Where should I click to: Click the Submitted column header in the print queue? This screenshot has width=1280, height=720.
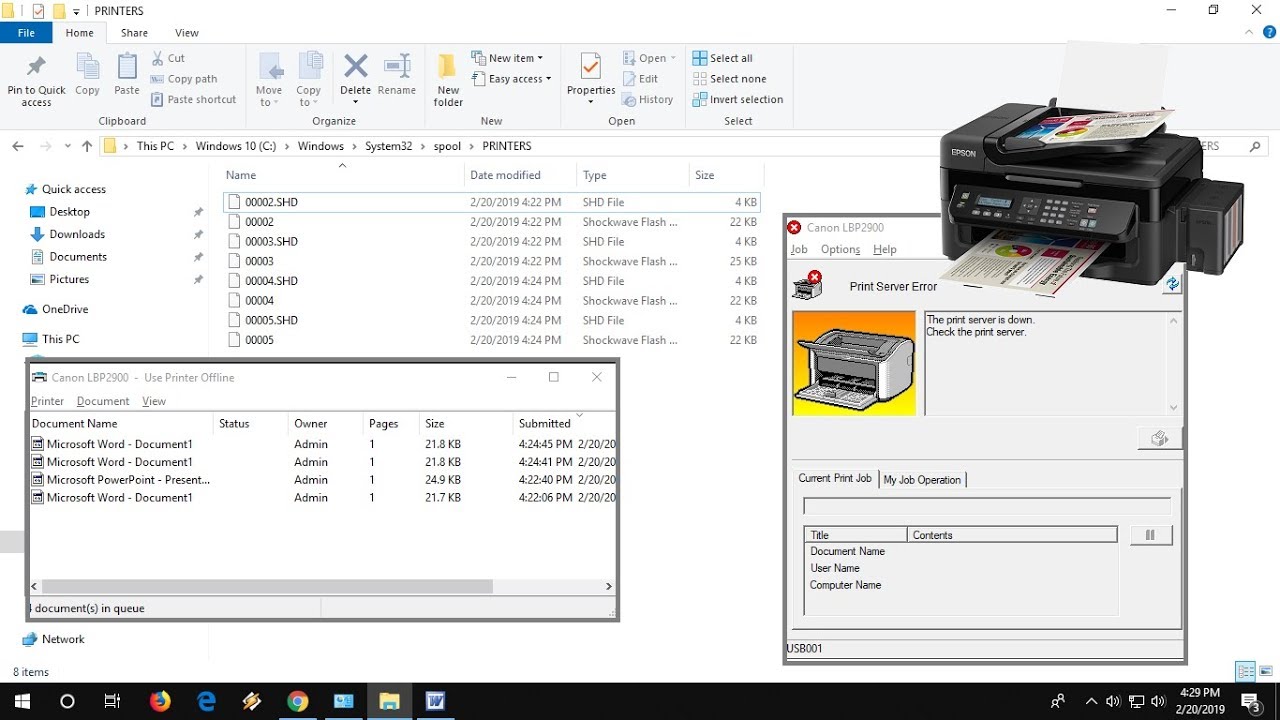pyautogui.click(x=545, y=424)
